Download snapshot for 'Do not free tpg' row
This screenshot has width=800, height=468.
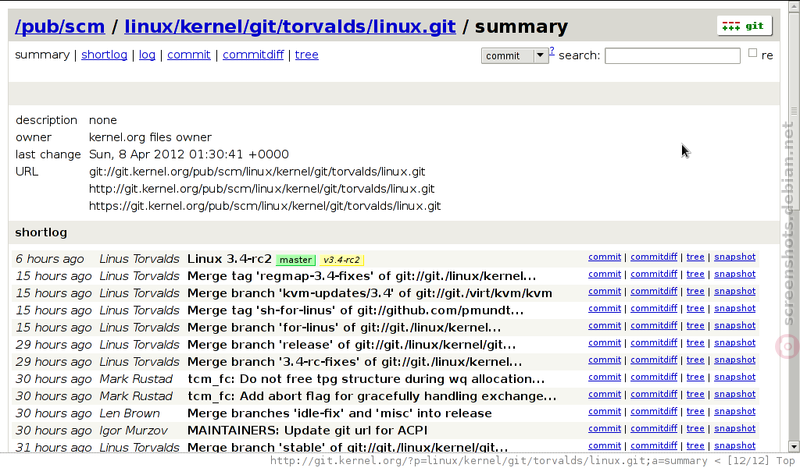(735, 377)
